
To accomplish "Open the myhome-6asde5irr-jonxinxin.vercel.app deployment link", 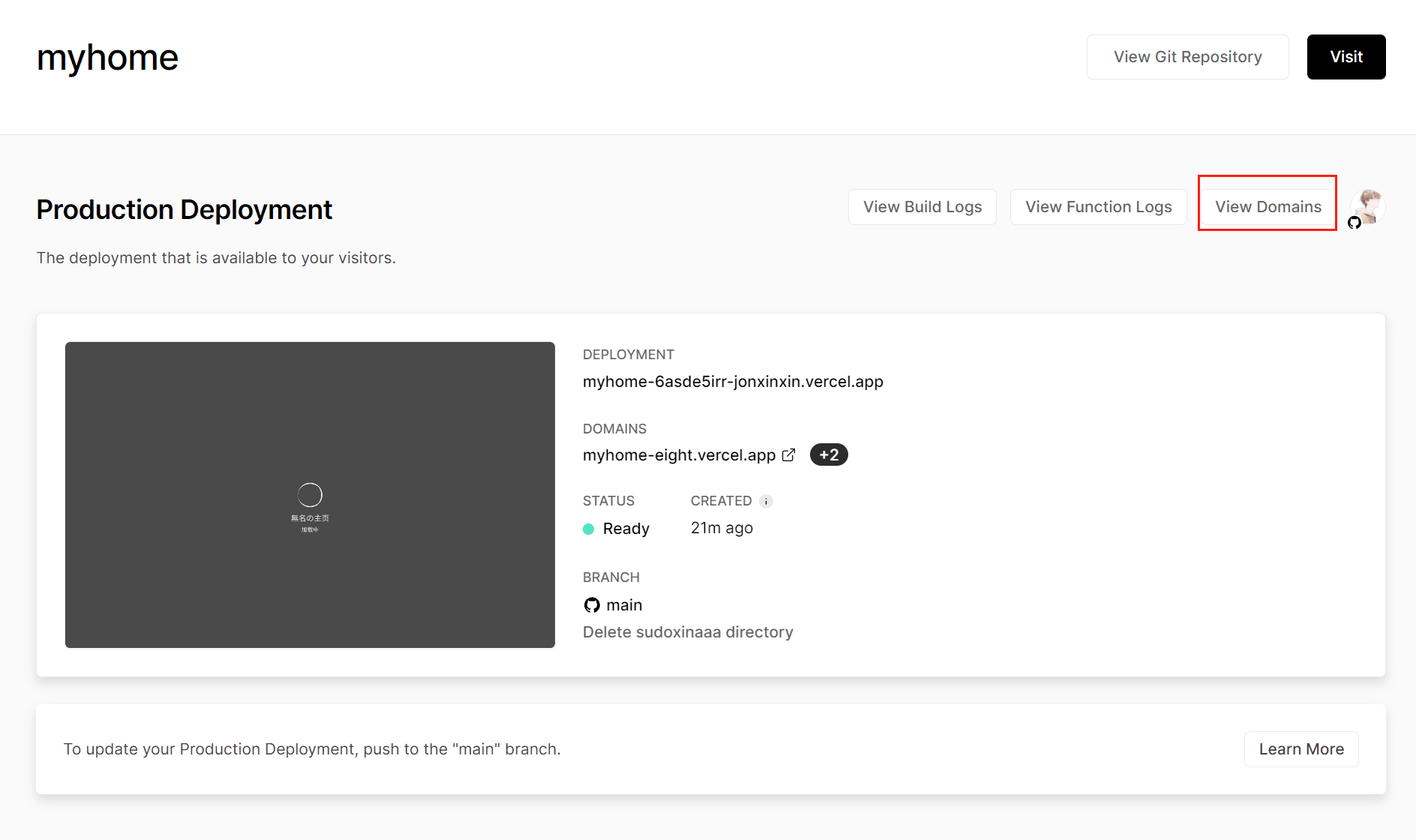I will tap(733, 382).
